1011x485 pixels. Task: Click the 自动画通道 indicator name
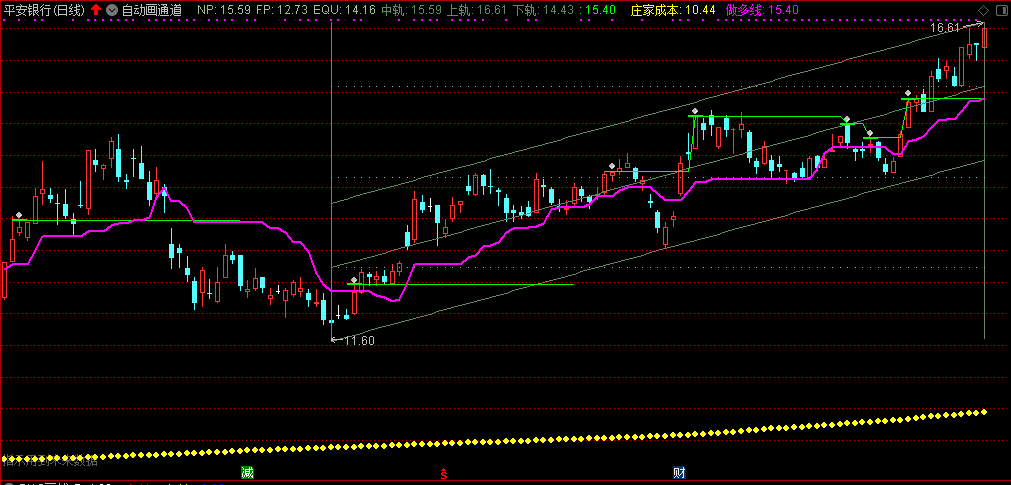(152, 10)
